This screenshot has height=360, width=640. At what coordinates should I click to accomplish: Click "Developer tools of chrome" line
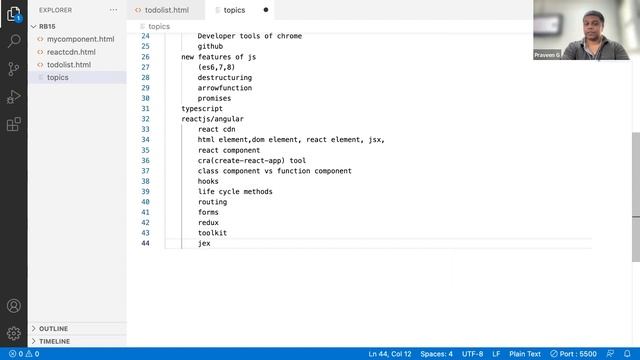[250, 36]
